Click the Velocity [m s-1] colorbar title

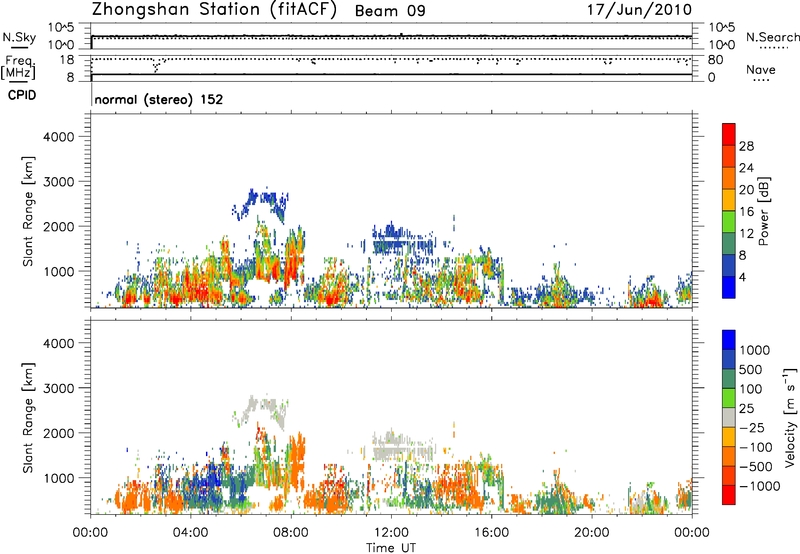coord(790,417)
